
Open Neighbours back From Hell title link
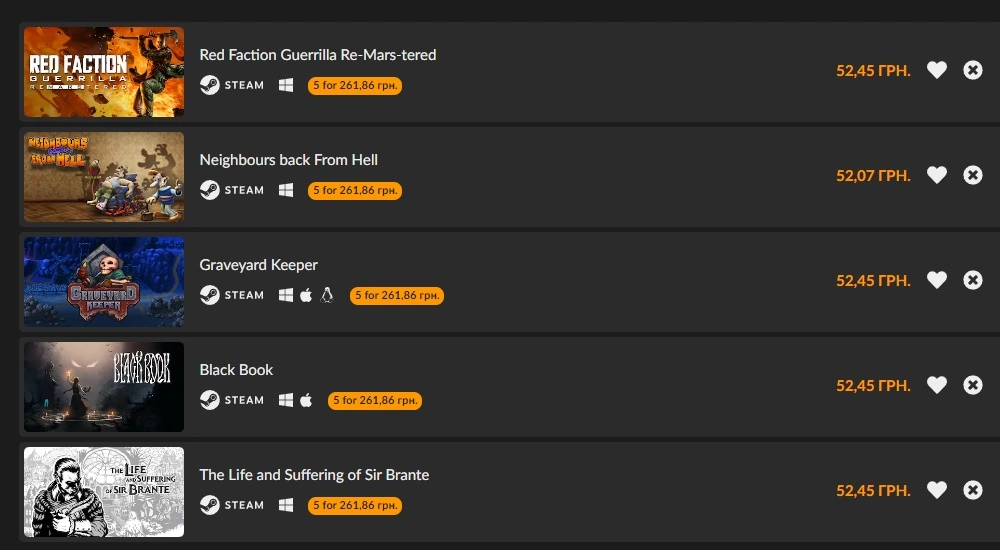[x=288, y=160]
